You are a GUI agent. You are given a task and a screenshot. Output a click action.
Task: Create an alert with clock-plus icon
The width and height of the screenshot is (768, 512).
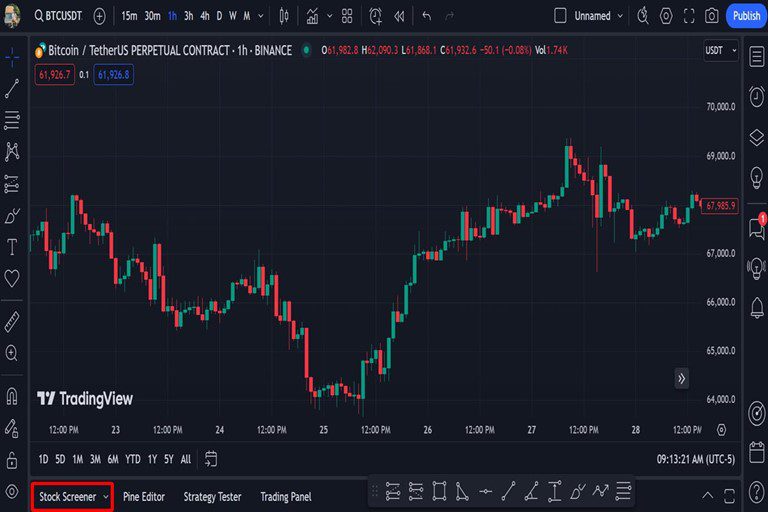click(376, 16)
